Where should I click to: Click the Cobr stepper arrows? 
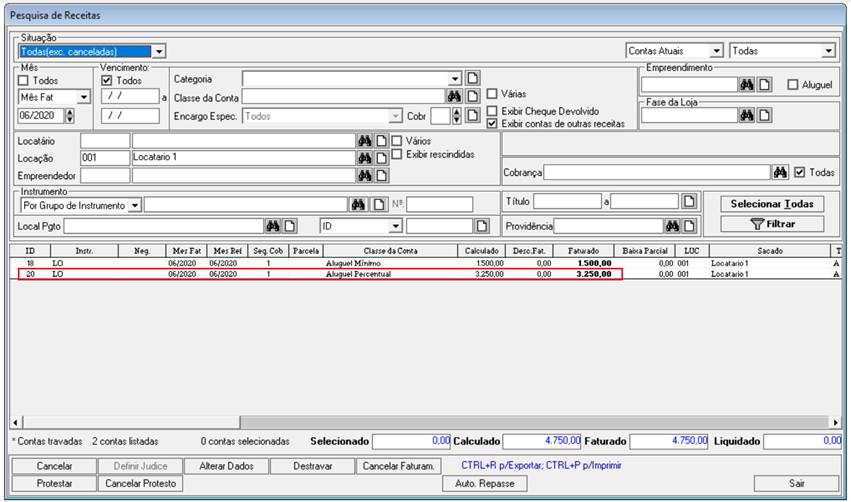tap(456, 116)
